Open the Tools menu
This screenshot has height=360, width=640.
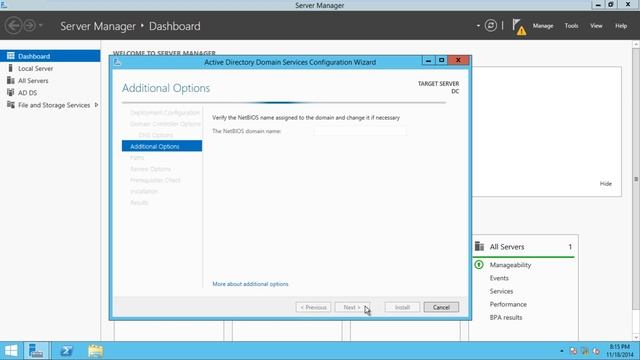coord(571,26)
